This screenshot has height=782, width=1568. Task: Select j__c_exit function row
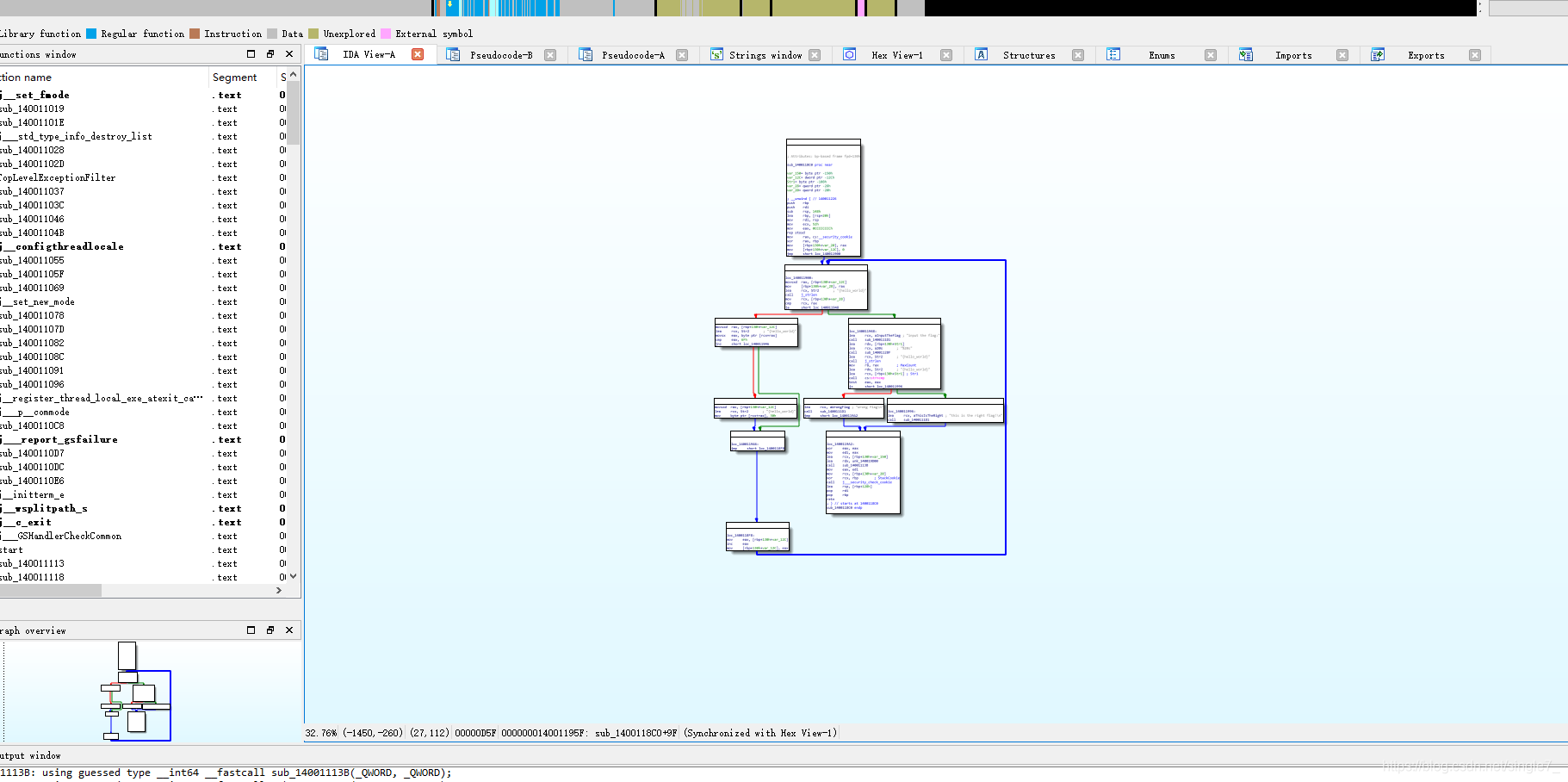143,522
